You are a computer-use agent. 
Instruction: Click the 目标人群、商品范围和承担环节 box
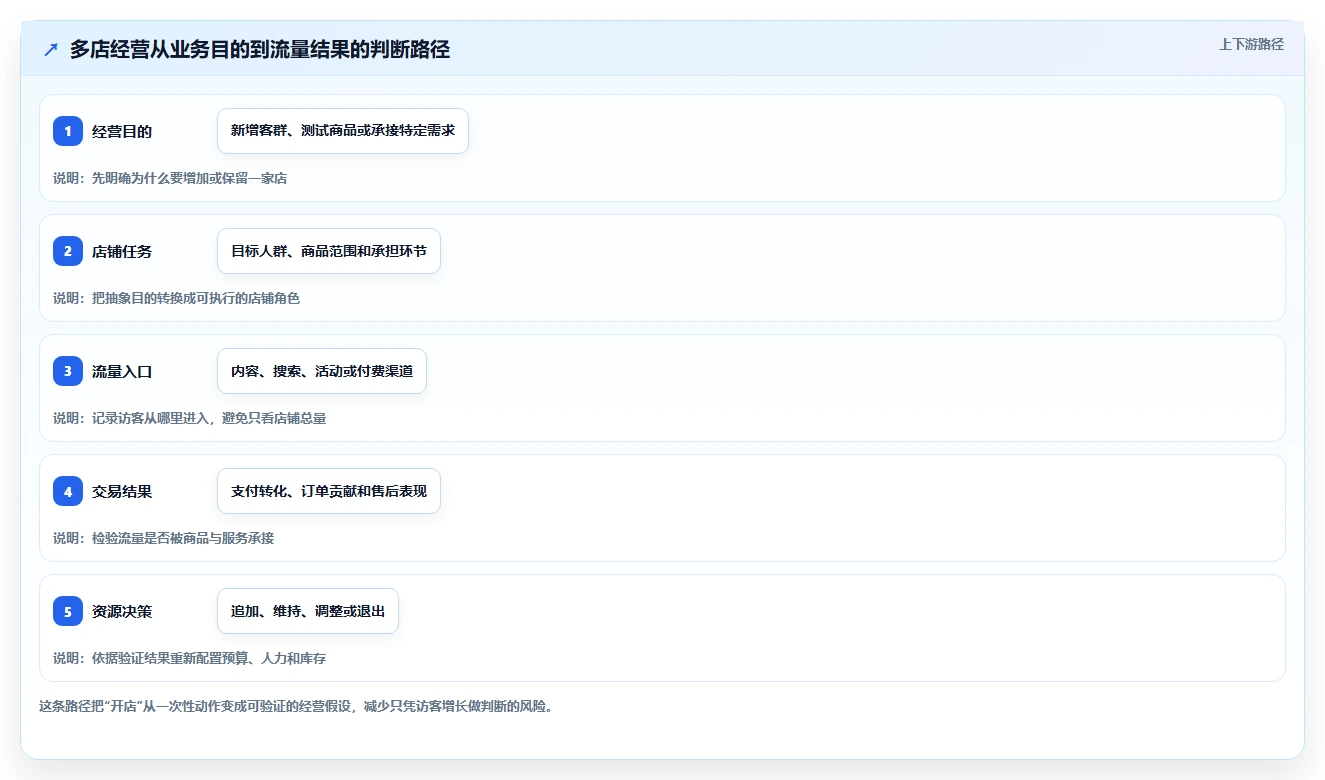[x=329, y=251]
